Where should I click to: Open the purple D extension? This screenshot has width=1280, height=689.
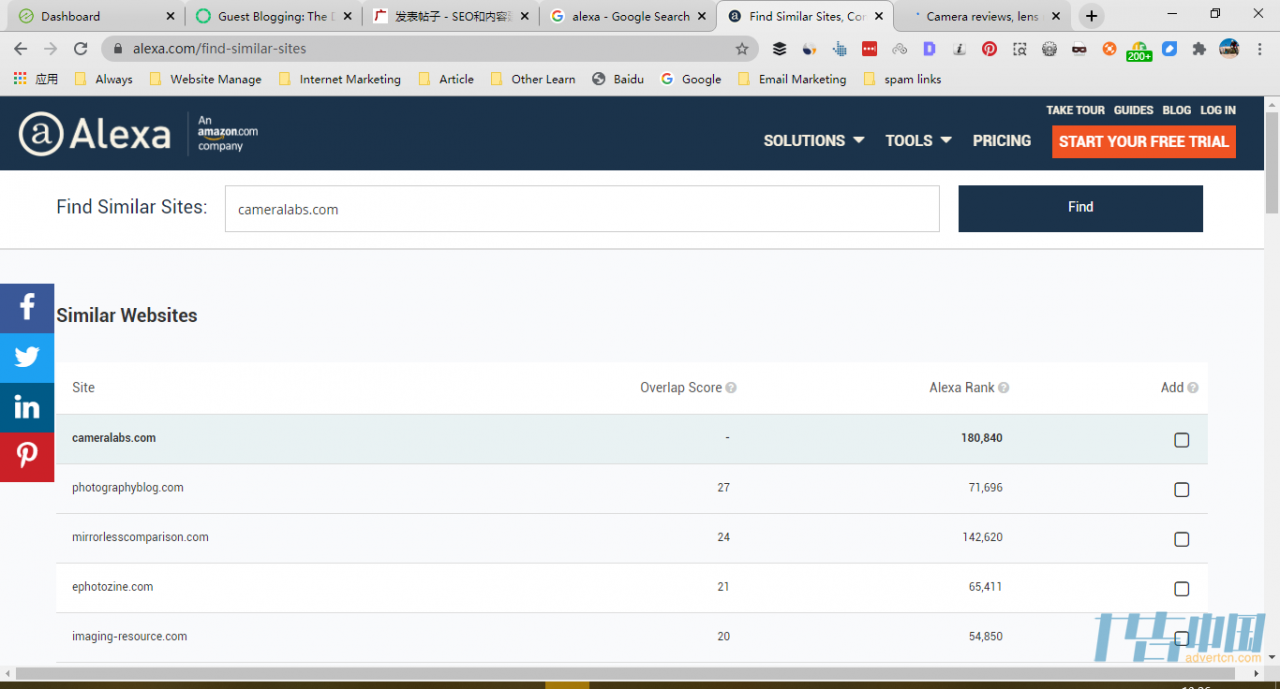[x=929, y=48]
